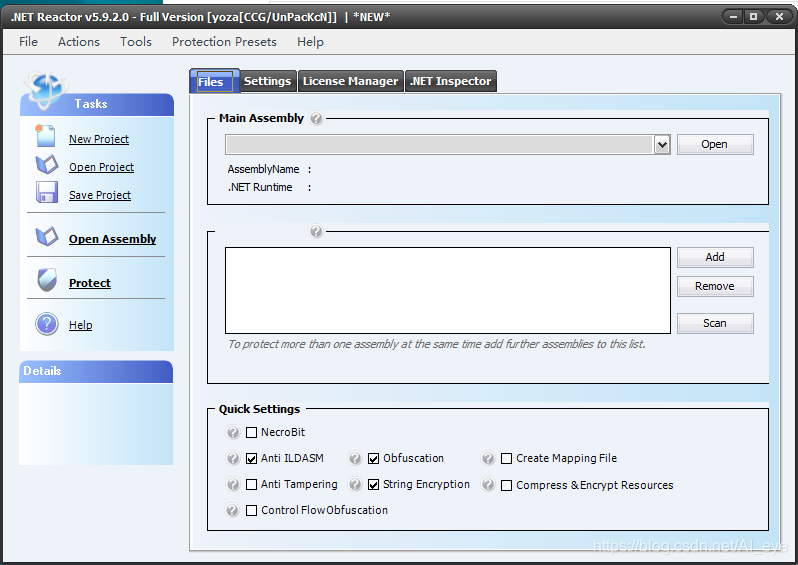Screen dimensions: 798x565
Task: Click help icon beside NecroBit
Action: pos(233,433)
